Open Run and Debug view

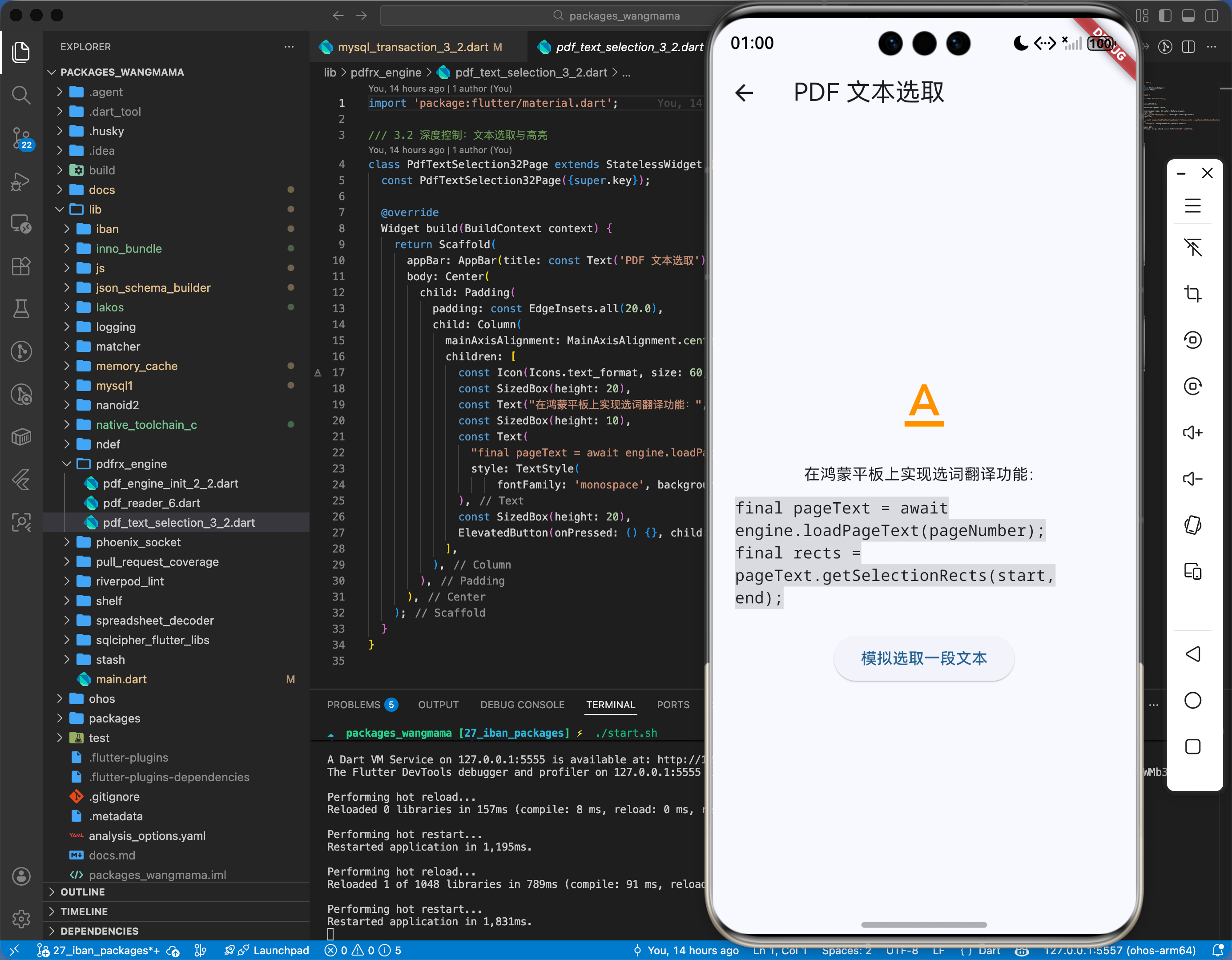(21, 182)
